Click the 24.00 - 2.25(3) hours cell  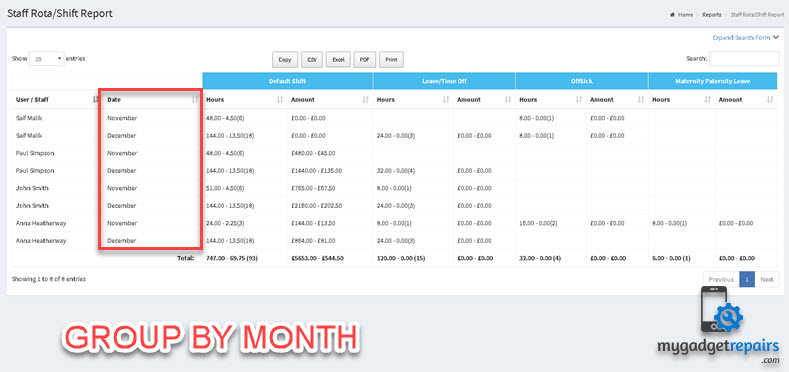(226, 223)
